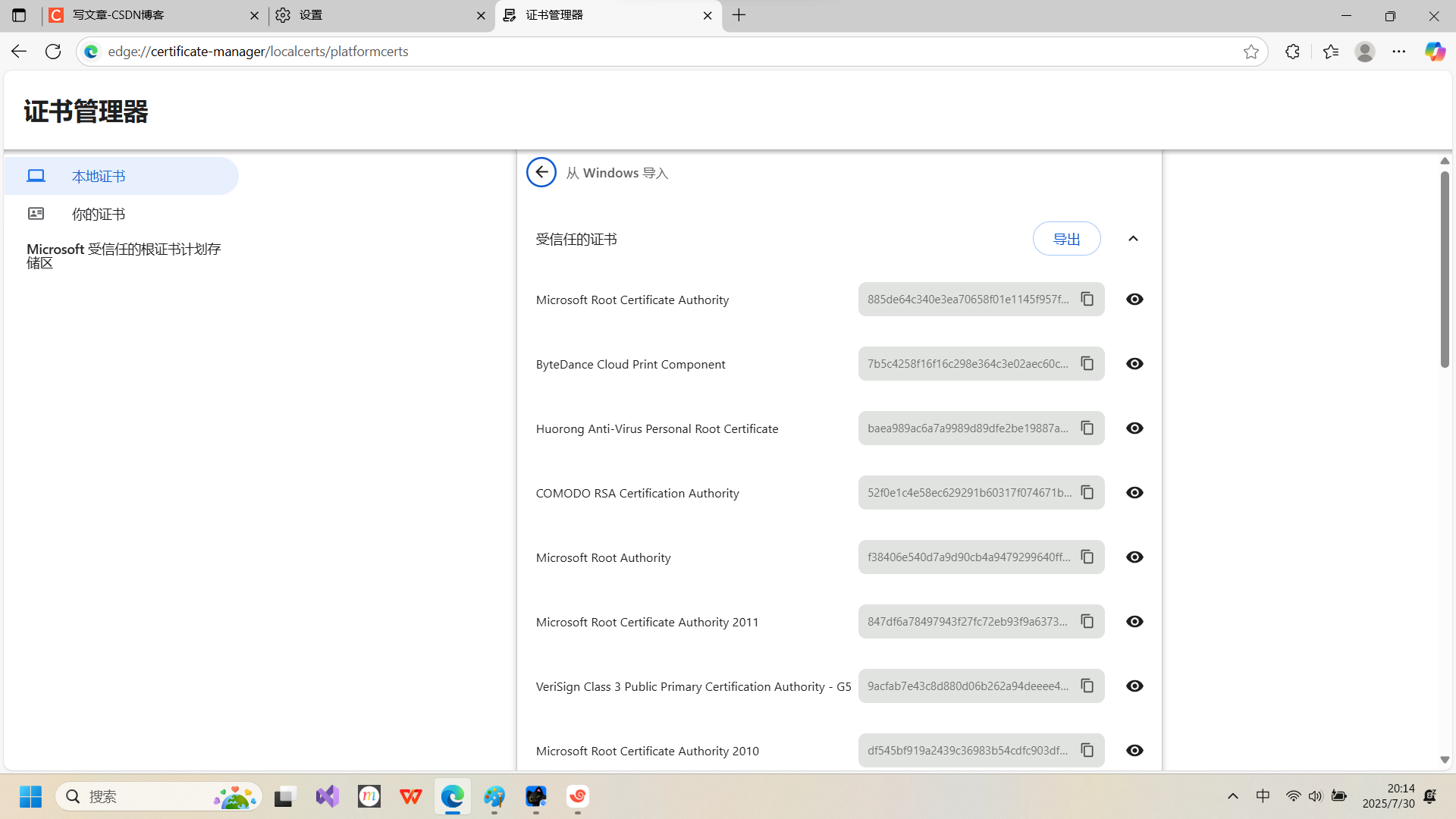Open WPS Office from taskbar

pos(411,796)
